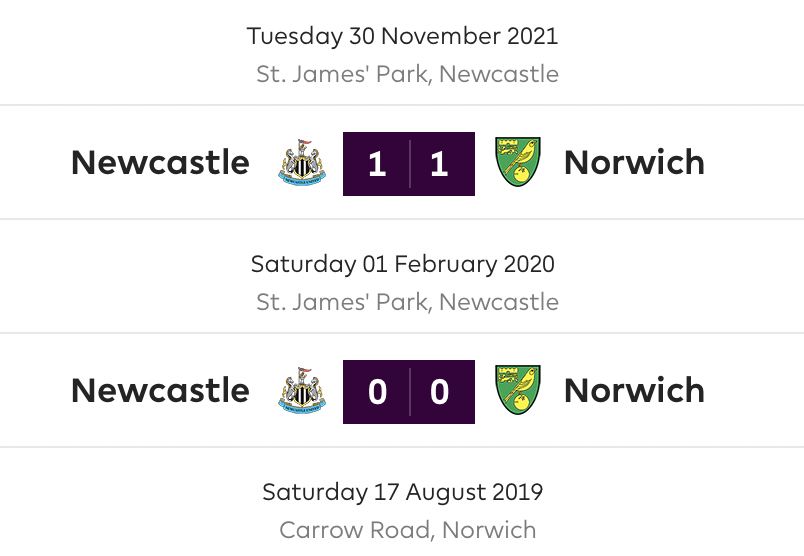
Task: Click Newcastle crest in 0-0 match
Action: point(302,391)
